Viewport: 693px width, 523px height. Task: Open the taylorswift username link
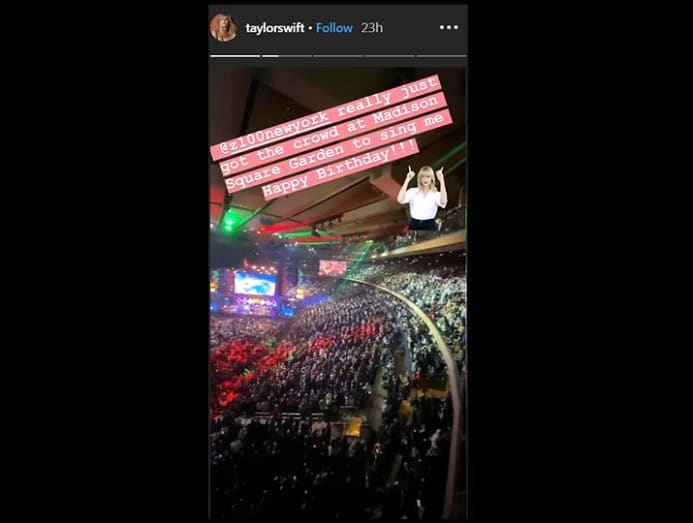[275, 28]
